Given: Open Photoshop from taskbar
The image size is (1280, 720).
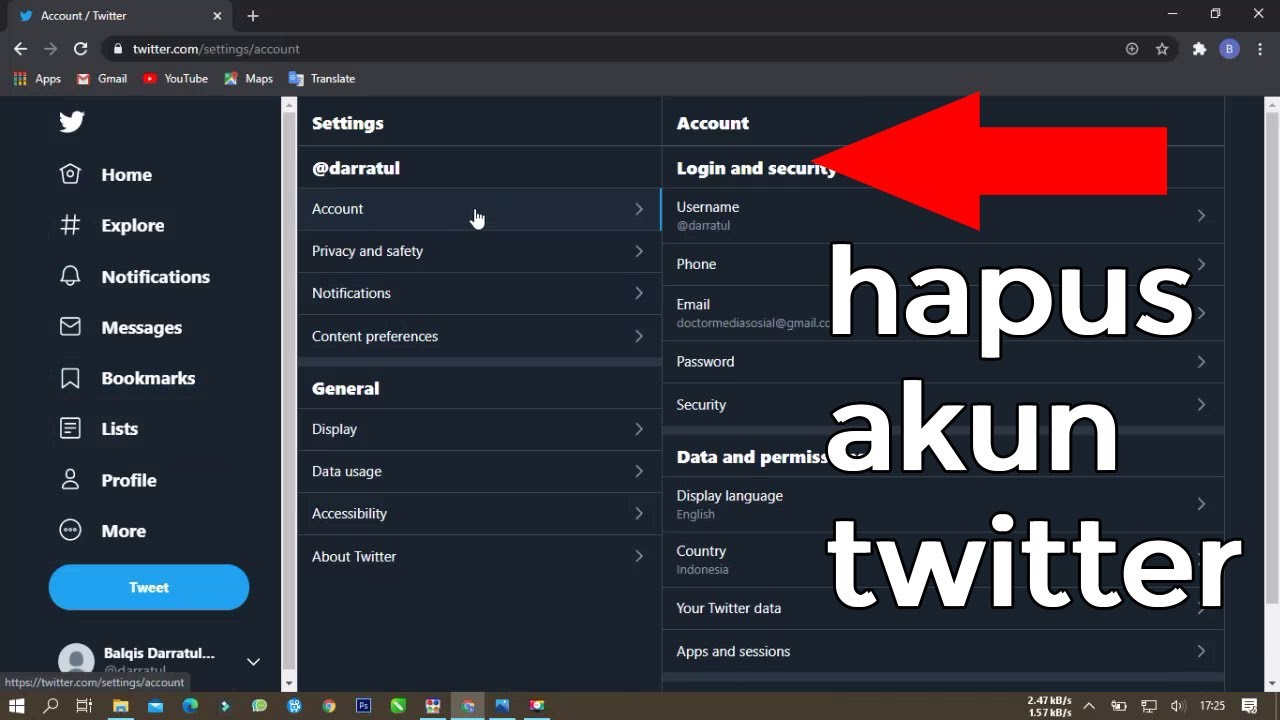Looking at the screenshot, I should point(364,705).
